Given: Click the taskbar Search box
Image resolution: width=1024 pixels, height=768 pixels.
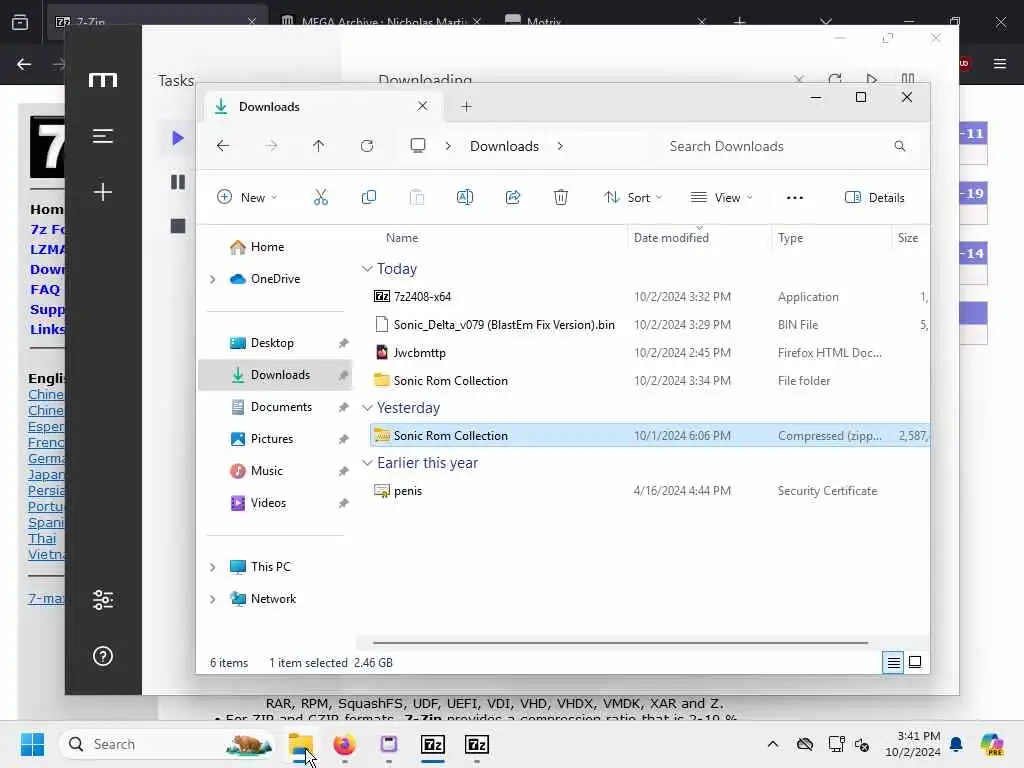Looking at the screenshot, I should click(x=168, y=744).
